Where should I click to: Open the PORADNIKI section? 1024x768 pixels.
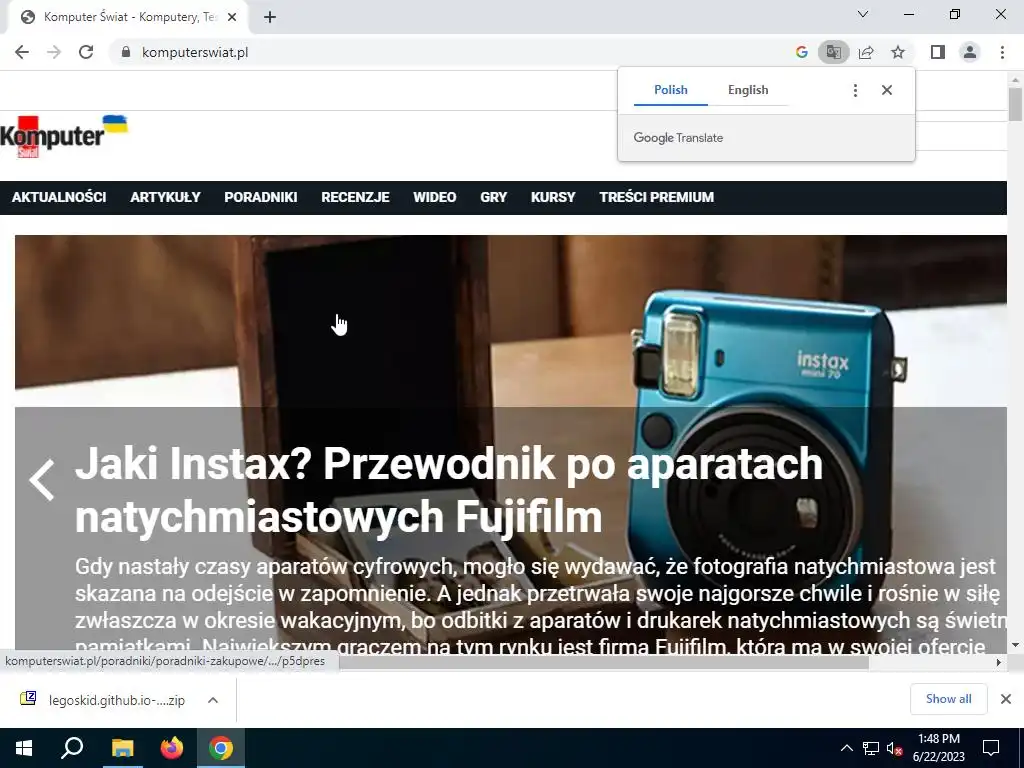(x=261, y=197)
